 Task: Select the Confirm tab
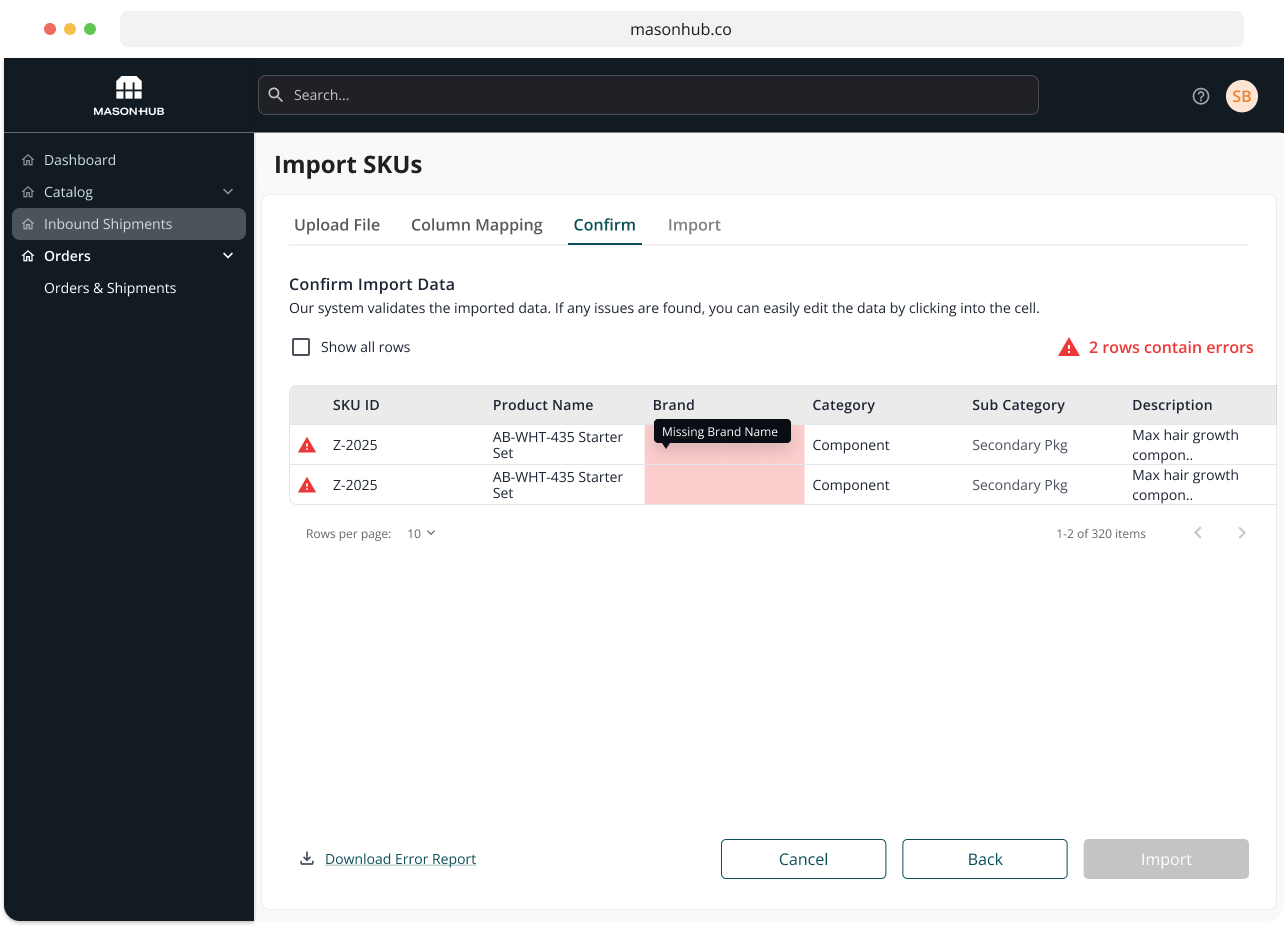[605, 225]
